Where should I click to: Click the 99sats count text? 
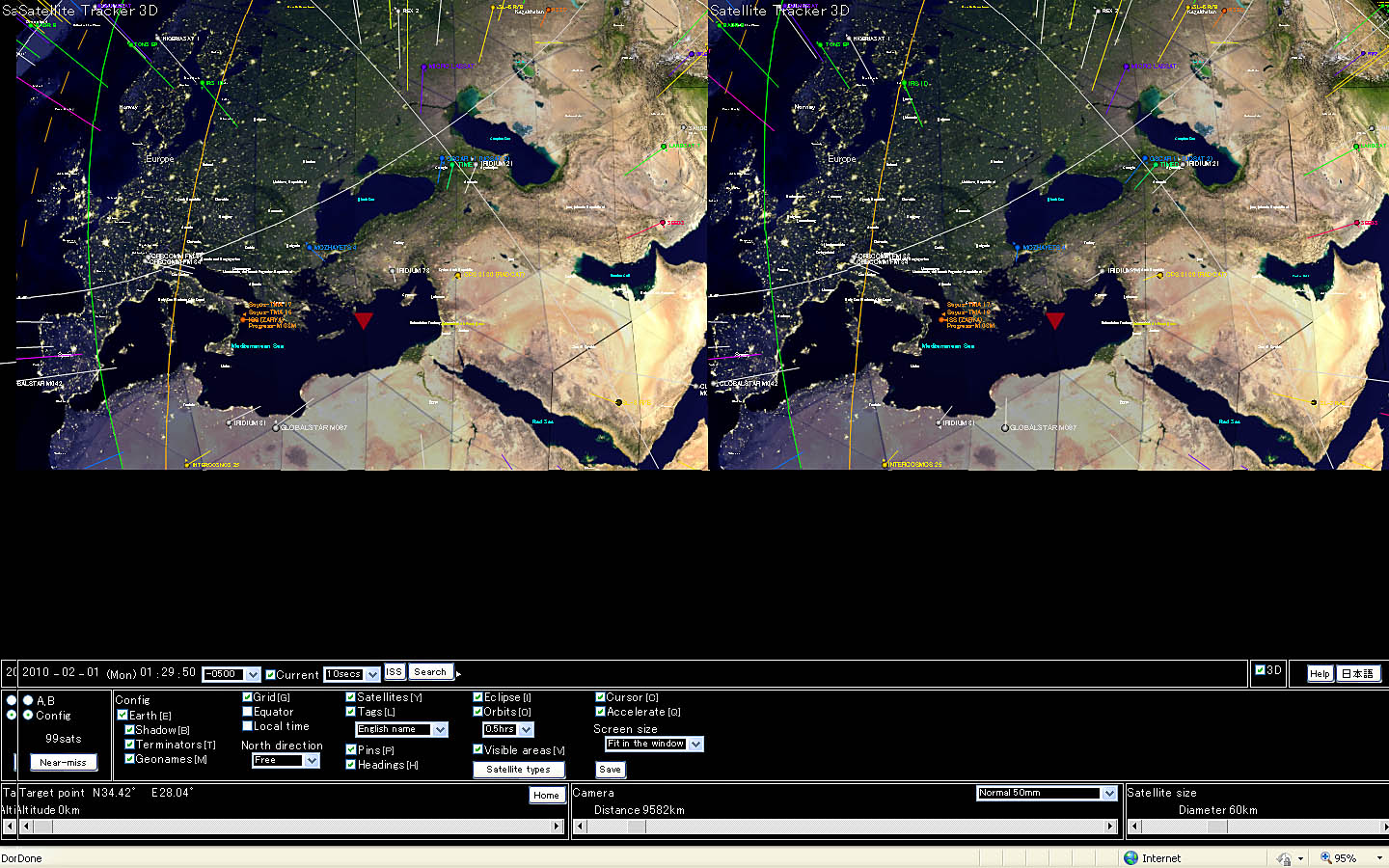64,739
